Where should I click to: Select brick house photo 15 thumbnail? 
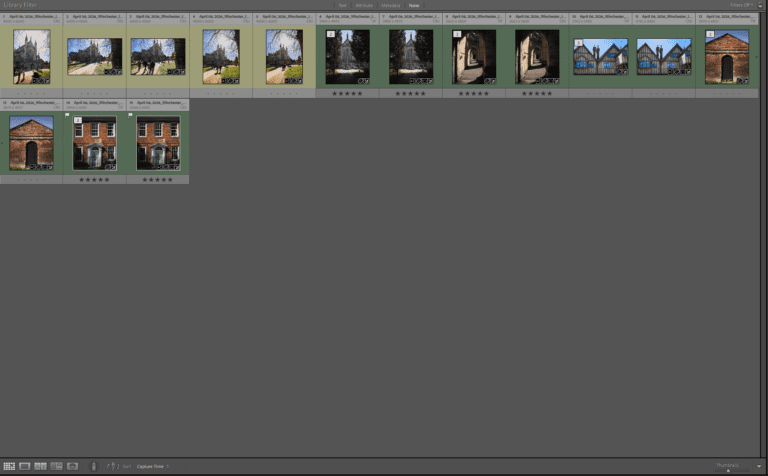pyautogui.click(x=158, y=143)
